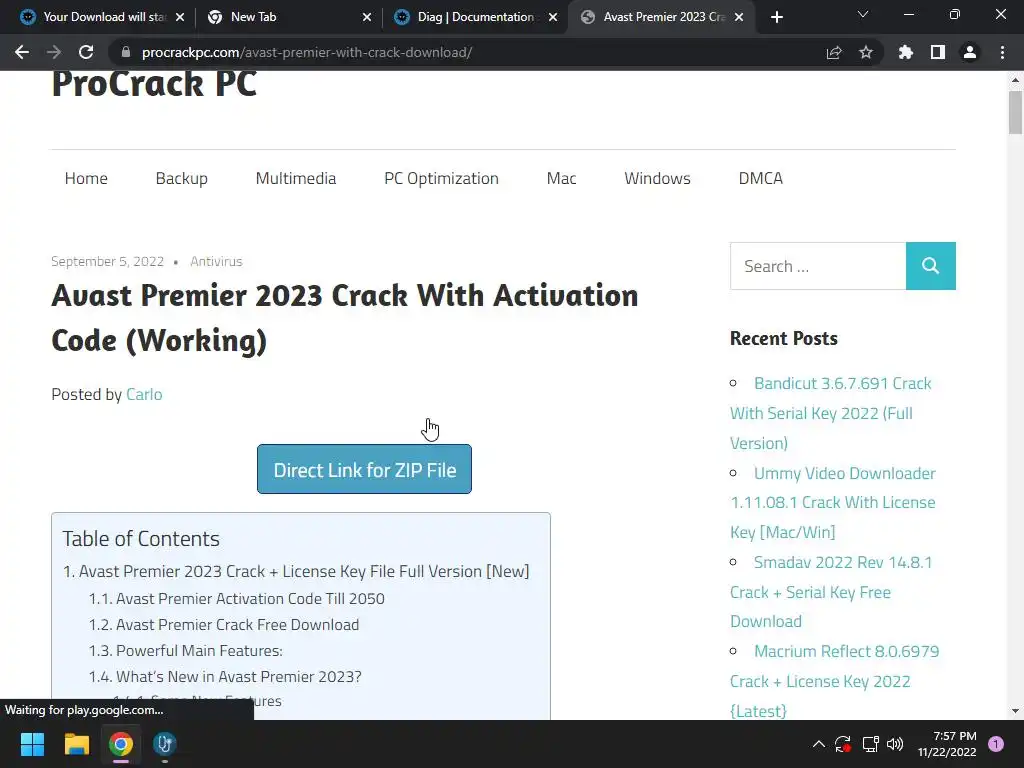Open File Explorer from the taskbar
The image size is (1024, 768).
click(x=76, y=744)
